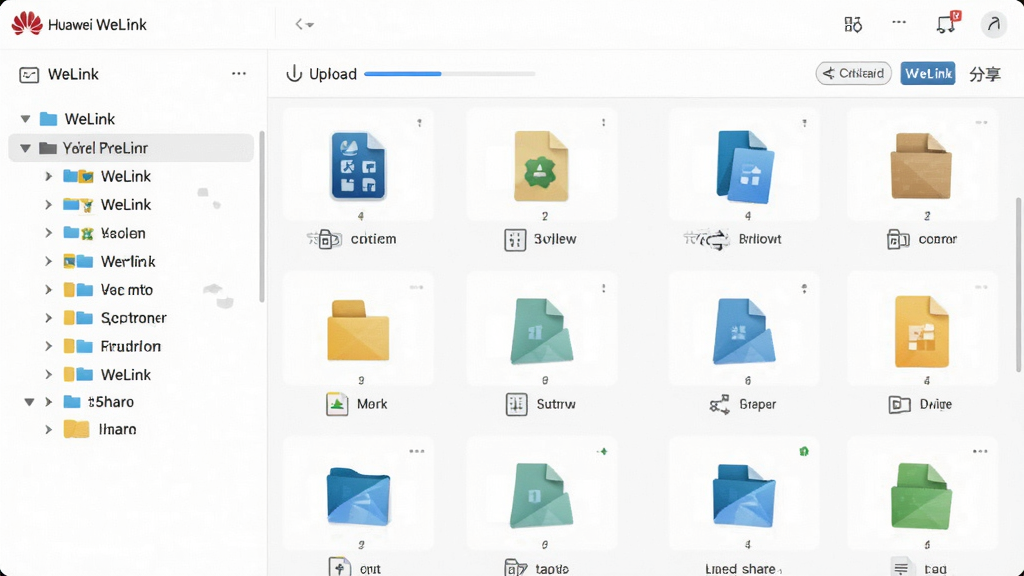Open options menu on conror card
The width and height of the screenshot is (1024, 576).
[x=981, y=122]
